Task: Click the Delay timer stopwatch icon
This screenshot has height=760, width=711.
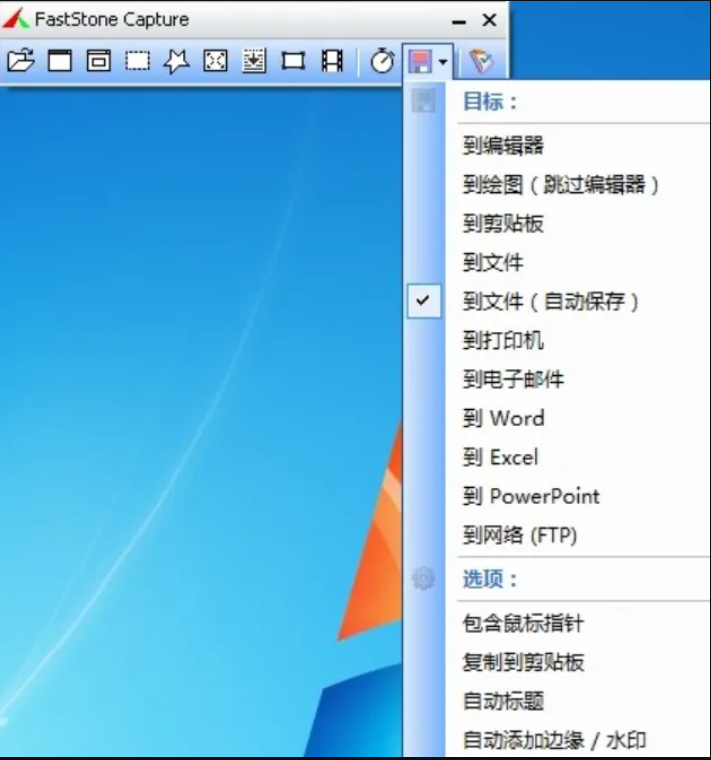Action: coord(382,61)
